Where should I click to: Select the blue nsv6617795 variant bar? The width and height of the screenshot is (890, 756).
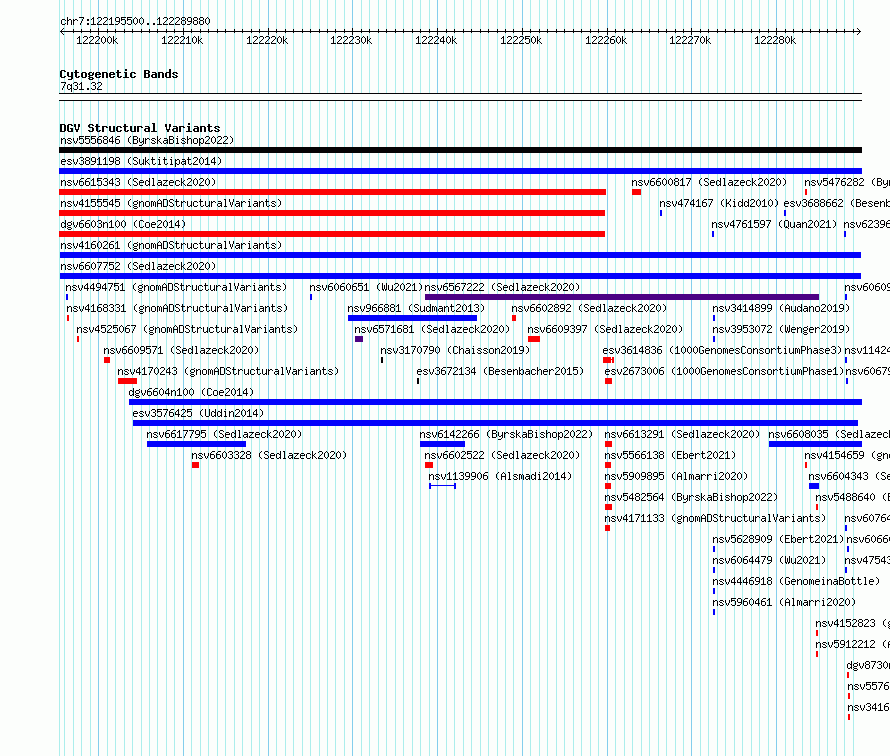(196, 444)
